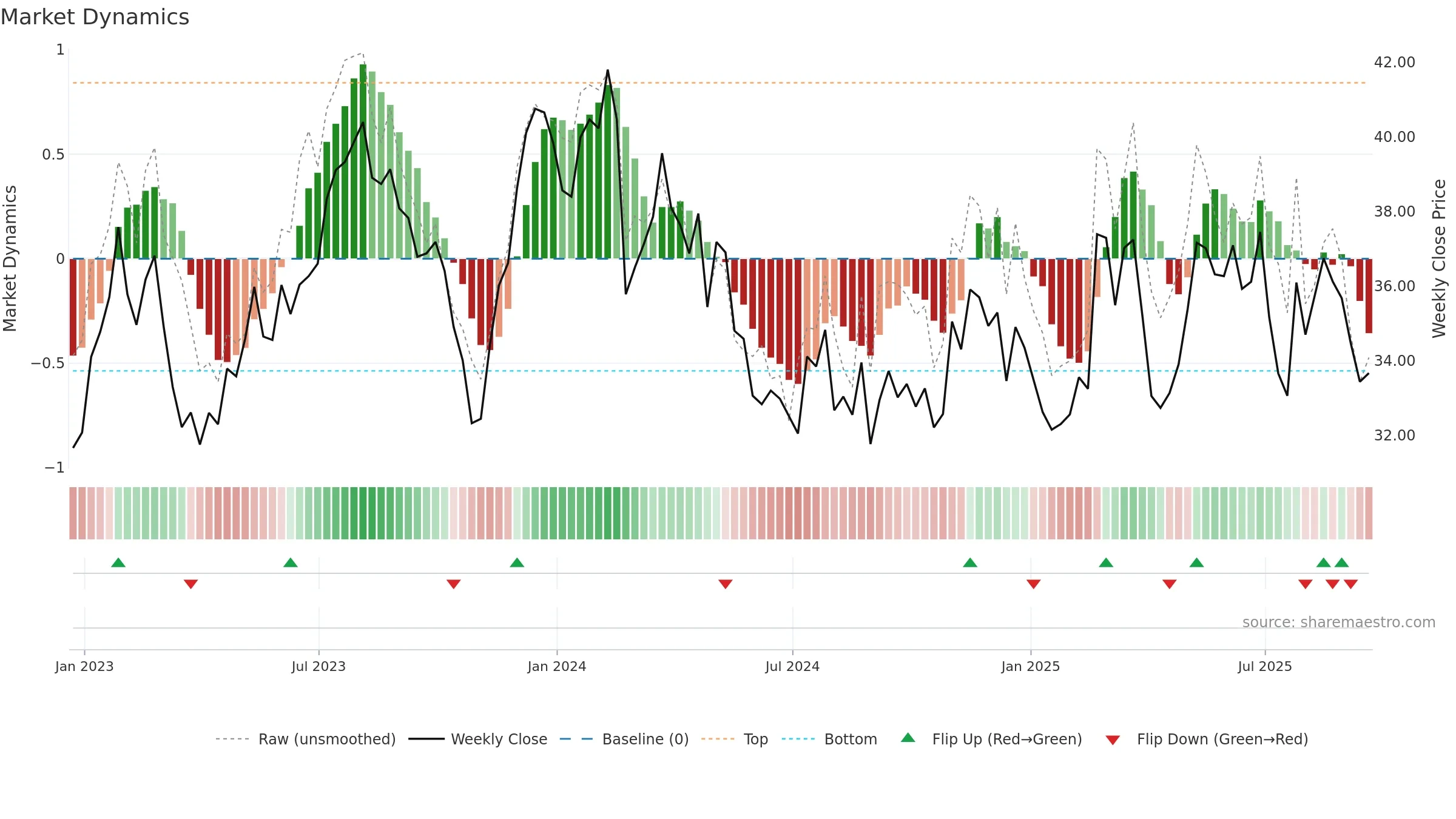The image size is (1456, 819).
Task: Click the 42.00 price tick label
Action: [1395, 62]
